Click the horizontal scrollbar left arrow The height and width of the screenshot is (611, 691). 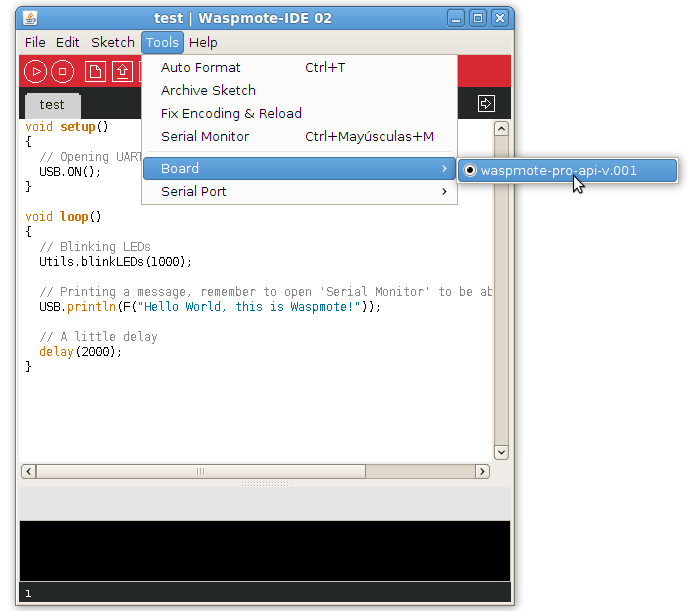(x=29, y=472)
